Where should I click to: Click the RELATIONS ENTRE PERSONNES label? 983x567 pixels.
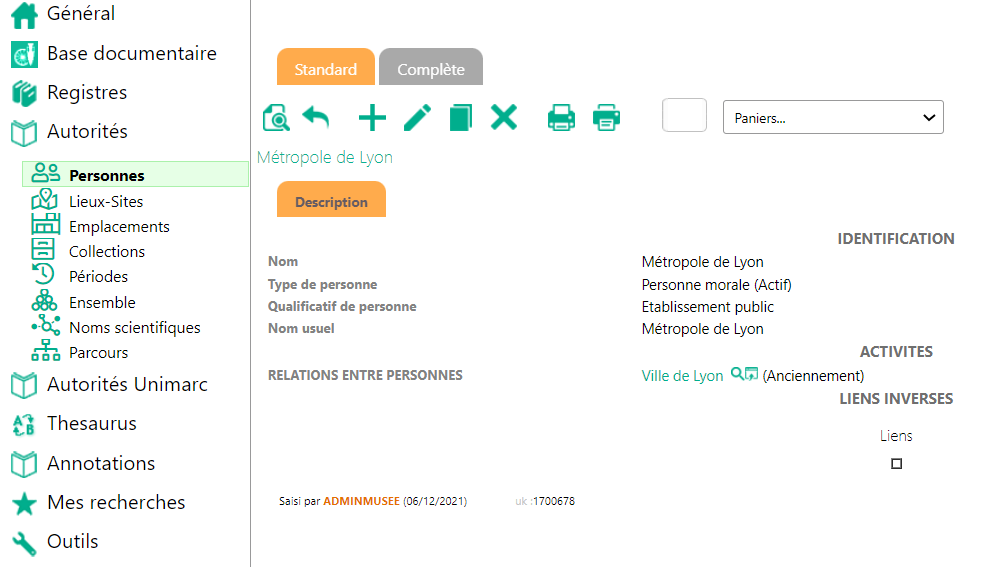(365, 375)
